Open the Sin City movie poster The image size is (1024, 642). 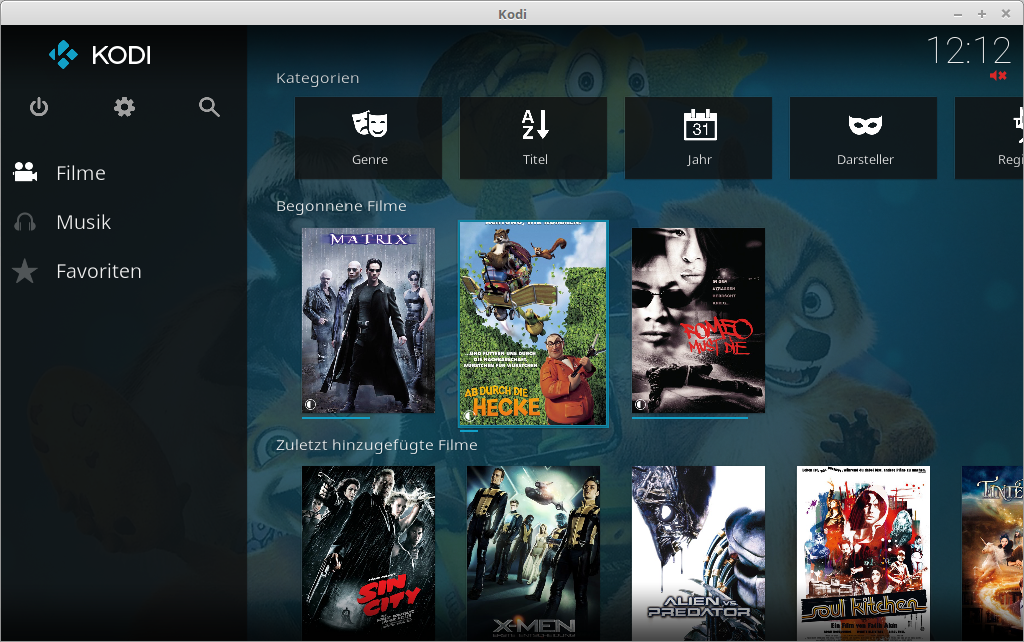coord(368,553)
